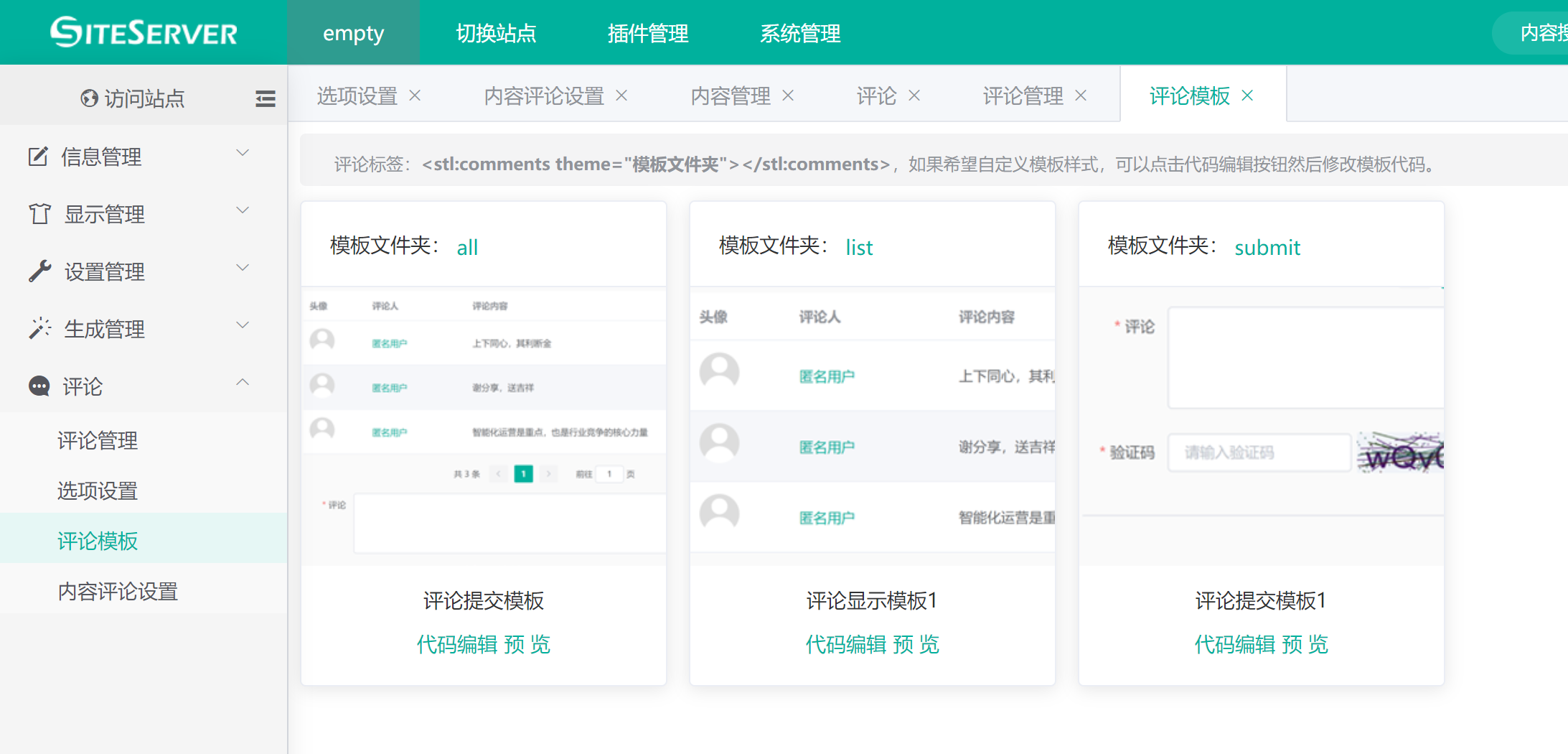The image size is (1568, 754).
Task: Click the 生成管理 magic wand icon
Action: click(x=39, y=329)
